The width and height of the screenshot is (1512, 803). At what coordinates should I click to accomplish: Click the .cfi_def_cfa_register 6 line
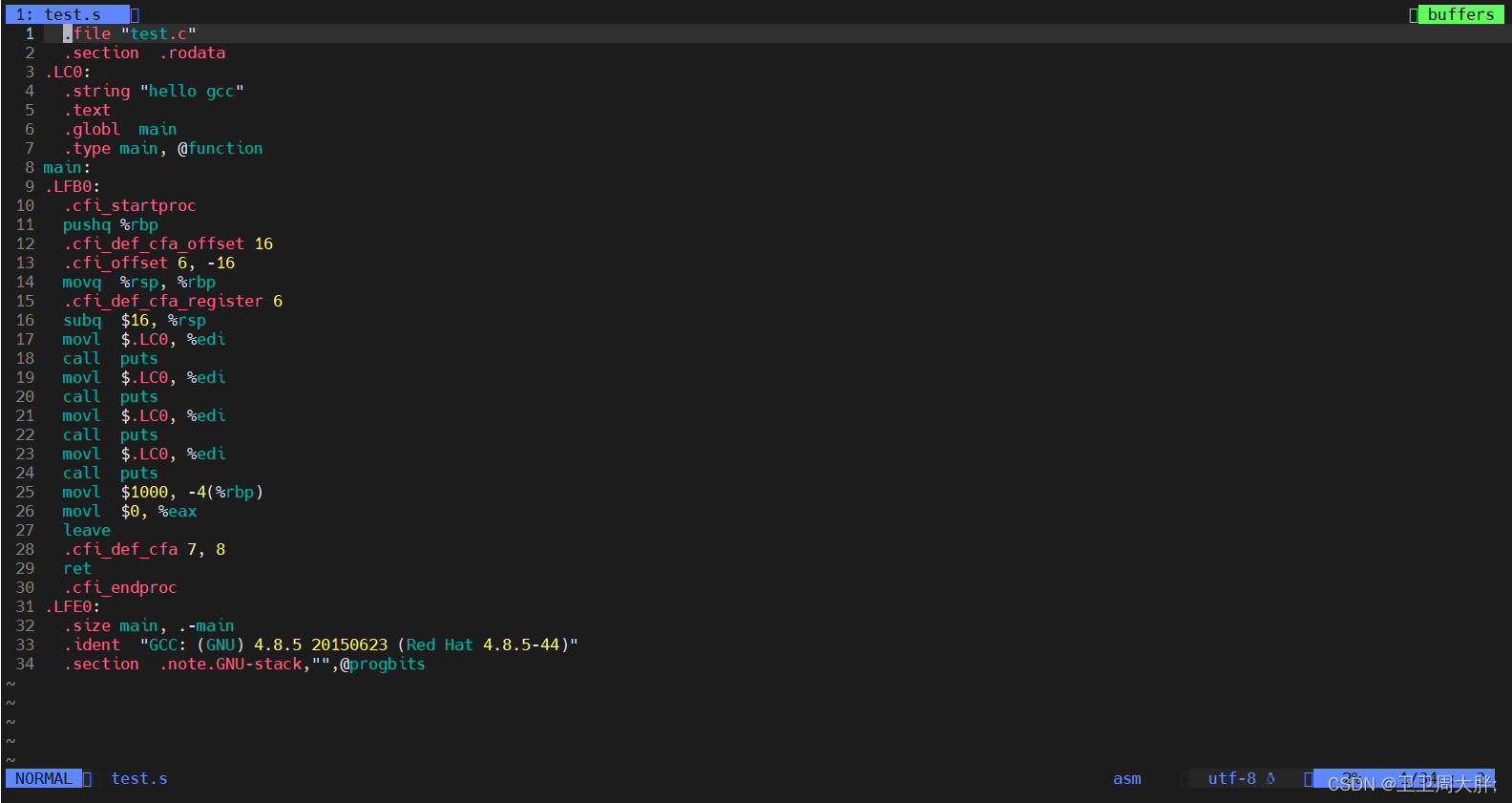[173, 301]
